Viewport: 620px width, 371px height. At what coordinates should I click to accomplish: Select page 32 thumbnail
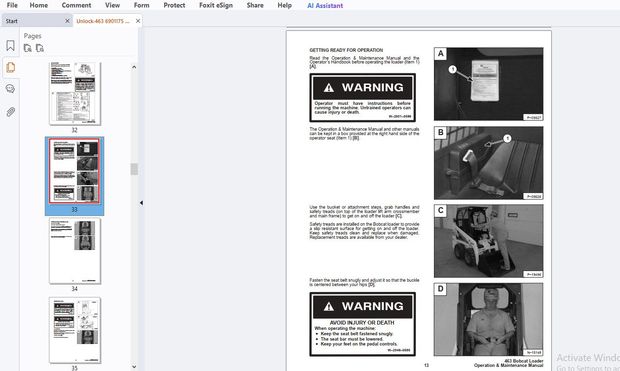tap(75, 93)
